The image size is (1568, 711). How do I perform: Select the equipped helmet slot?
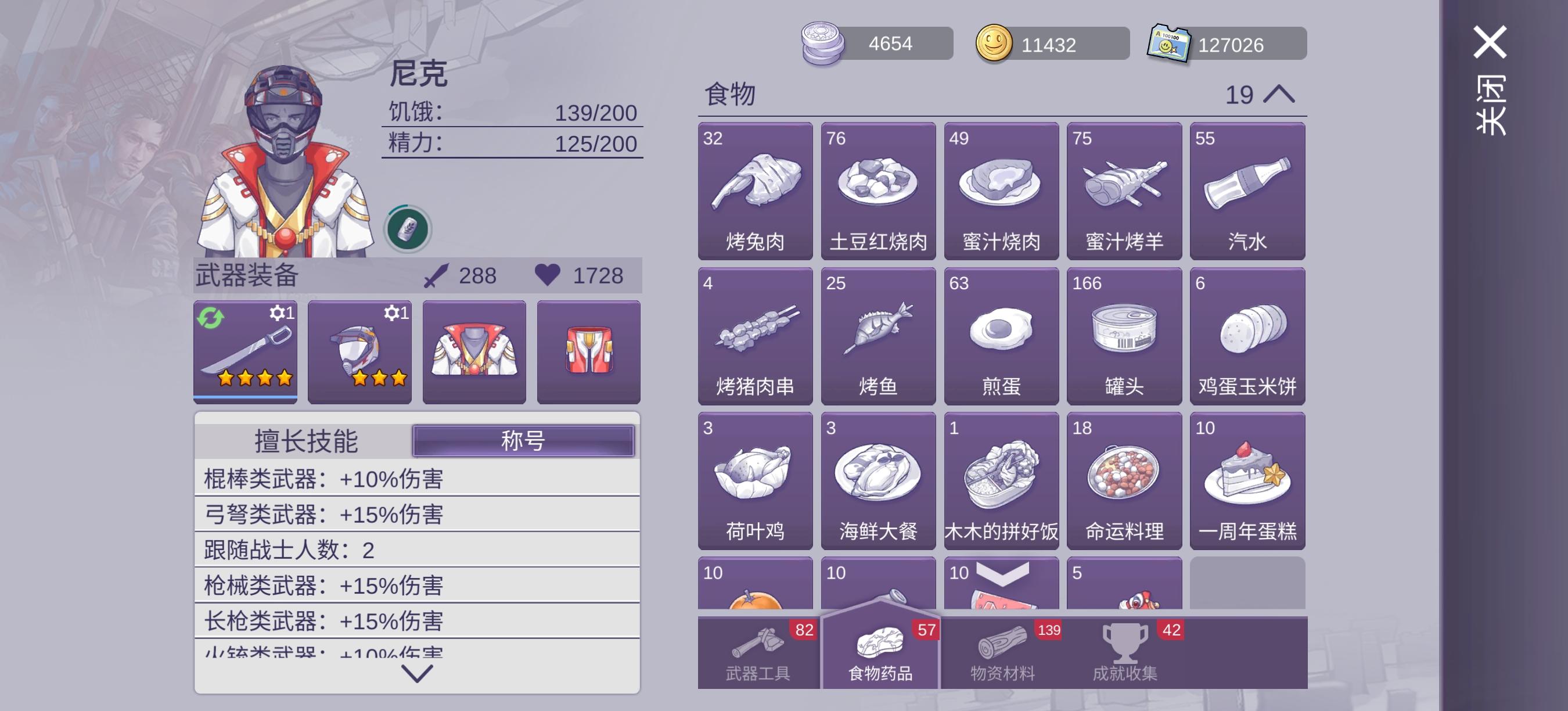pos(359,352)
